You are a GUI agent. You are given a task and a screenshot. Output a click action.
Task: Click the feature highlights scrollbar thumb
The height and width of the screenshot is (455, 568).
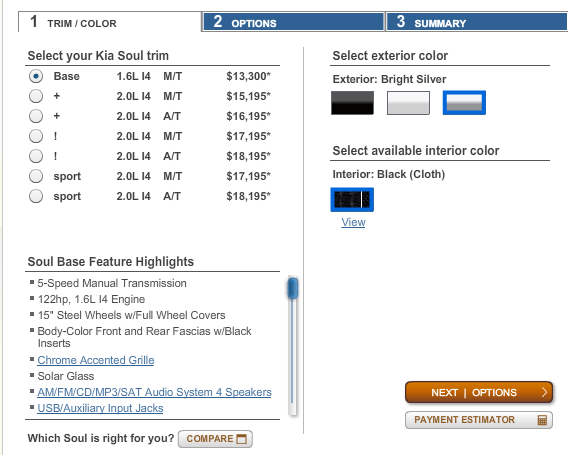pos(293,288)
